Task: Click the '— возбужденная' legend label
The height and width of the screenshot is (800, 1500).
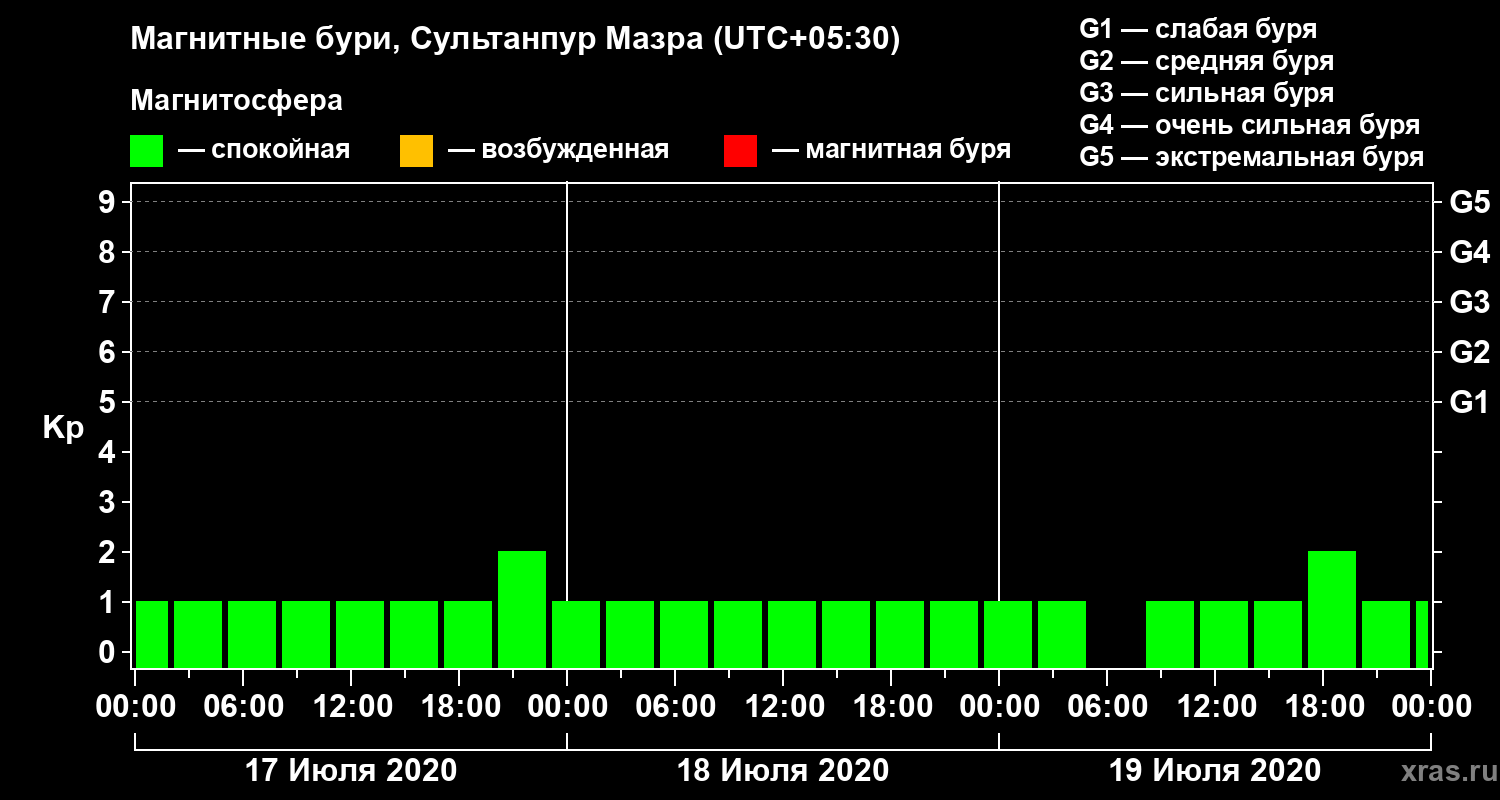Action: coord(558,151)
